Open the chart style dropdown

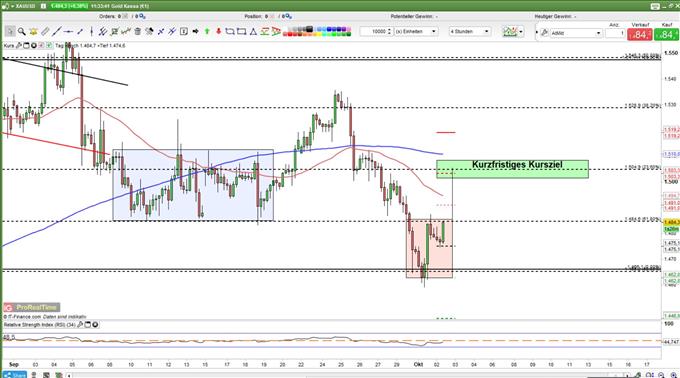click(513, 32)
